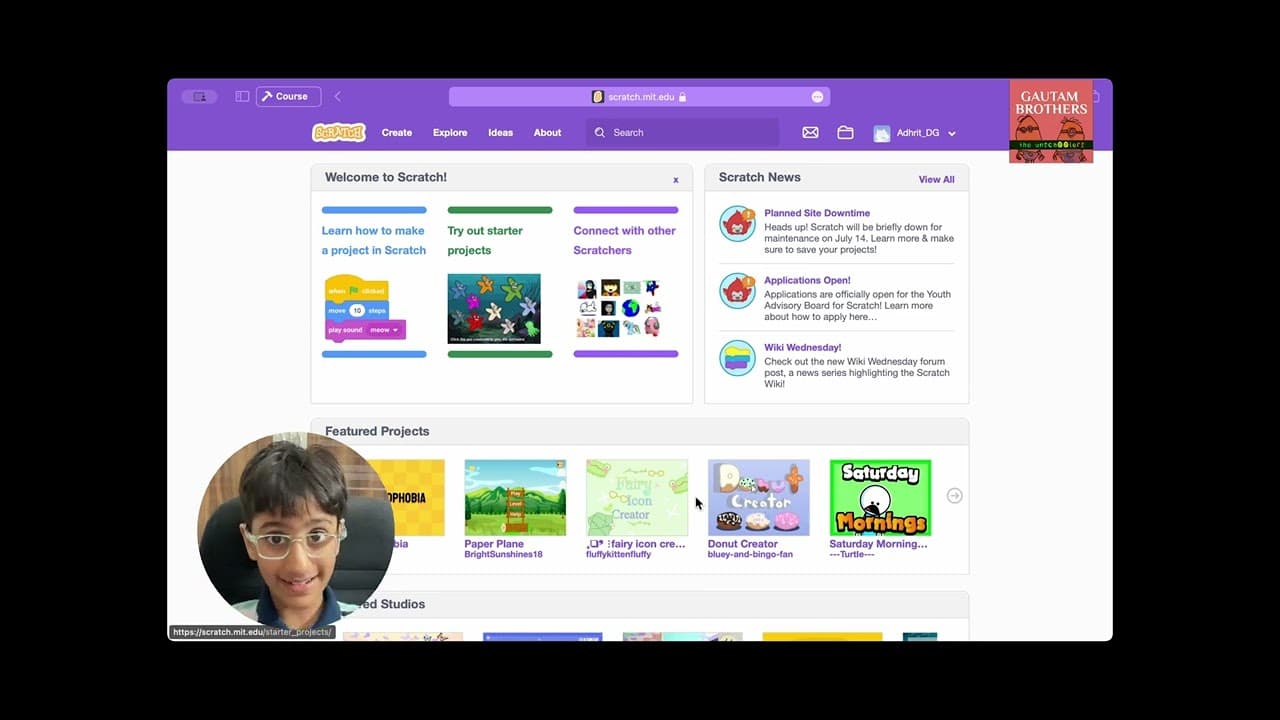Click the code blocks tutorial image
1280x720 pixels.
[365, 308]
